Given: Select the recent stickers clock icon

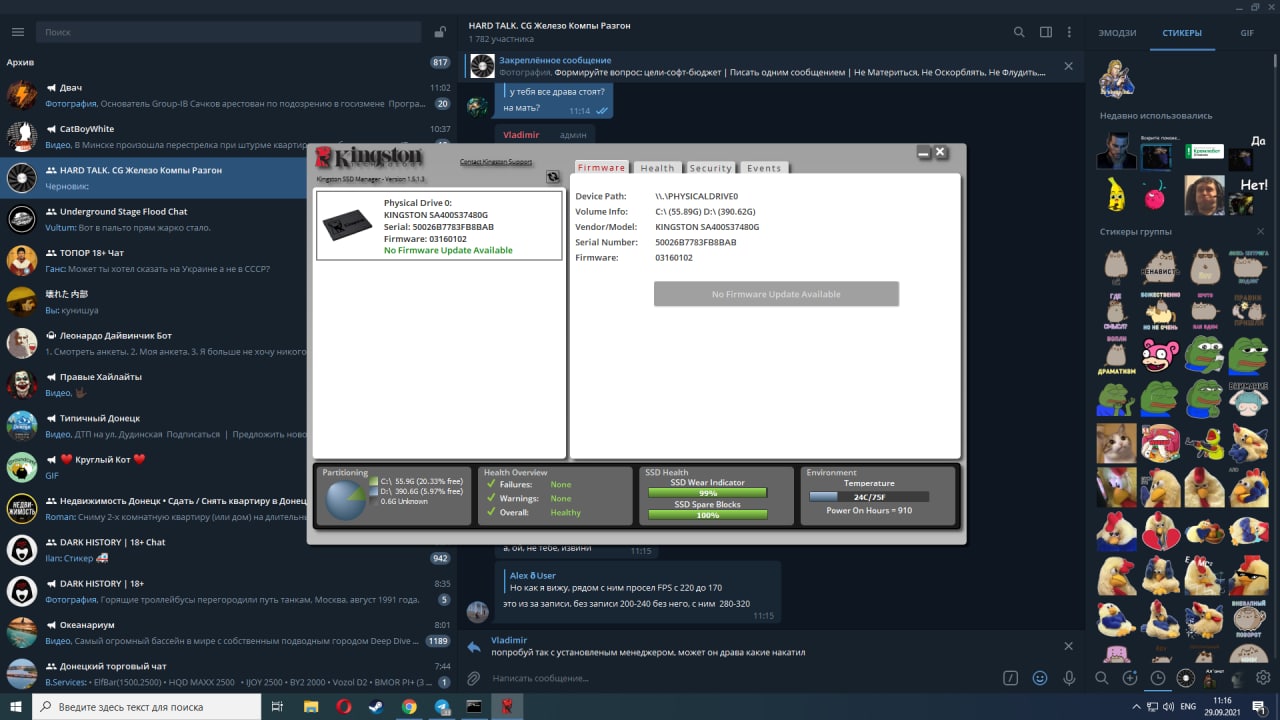Looking at the screenshot, I should [x=1157, y=678].
